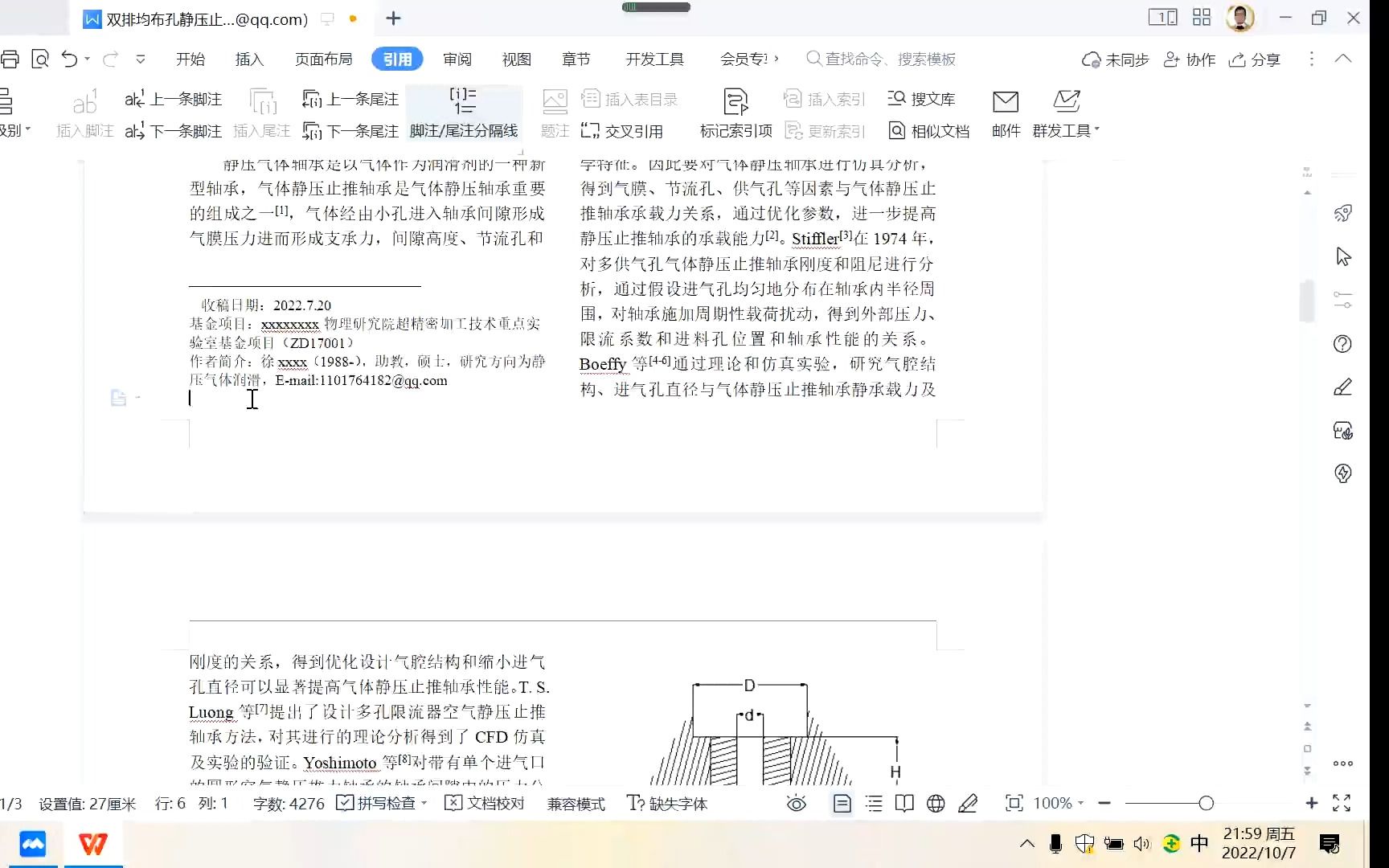The width and height of the screenshot is (1389, 868).
Task: Click zoom in plus button
Action: pos(1311,803)
